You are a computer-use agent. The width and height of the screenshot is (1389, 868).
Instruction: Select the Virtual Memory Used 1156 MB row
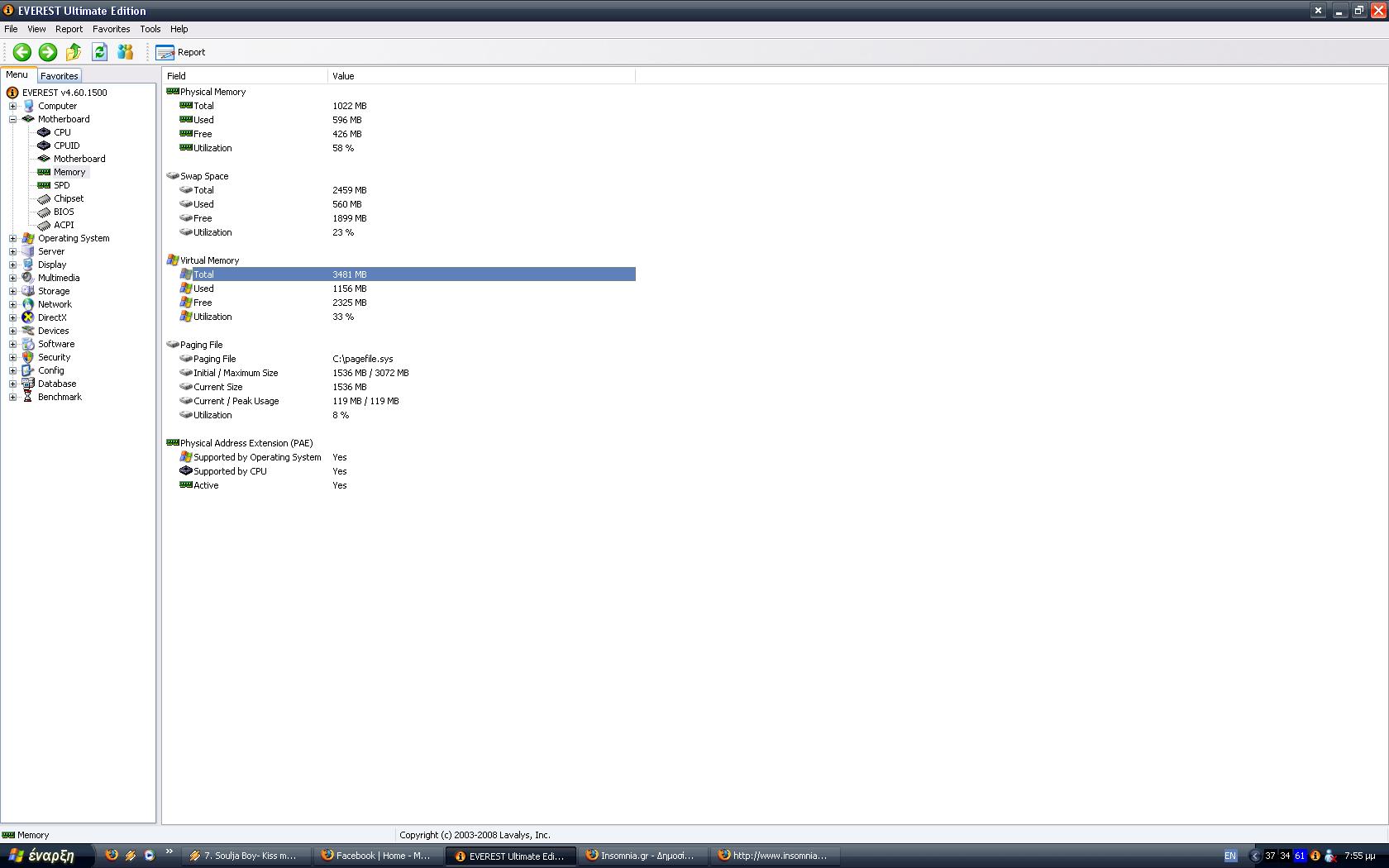click(x=399, y=289)
